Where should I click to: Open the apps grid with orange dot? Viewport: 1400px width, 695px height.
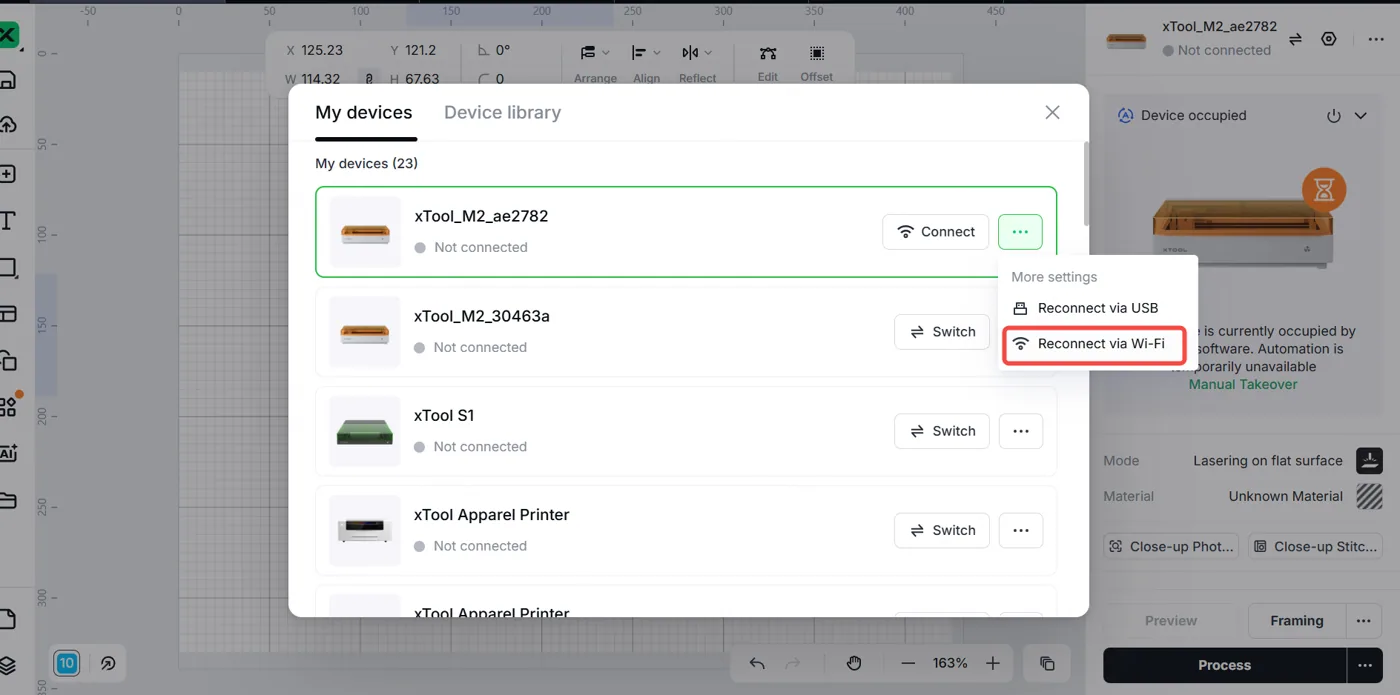point(8,406)
